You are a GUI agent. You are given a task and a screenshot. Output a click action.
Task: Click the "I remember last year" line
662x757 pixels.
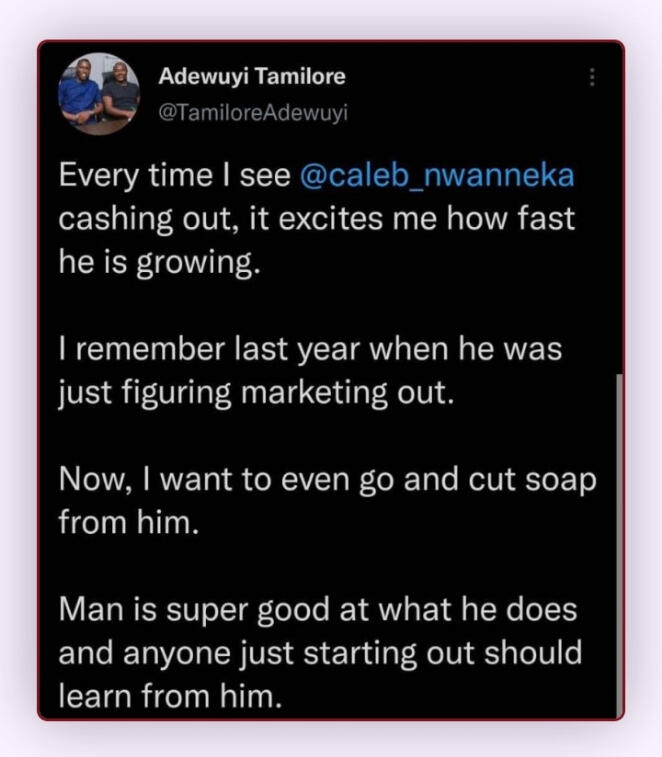pyautogui.click(x=213, y=350)
